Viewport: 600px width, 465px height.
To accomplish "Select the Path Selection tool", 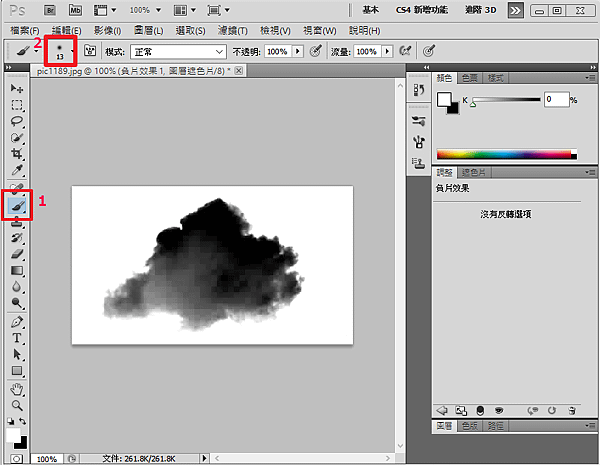I will pyautogui.click(x=17, y=354).
